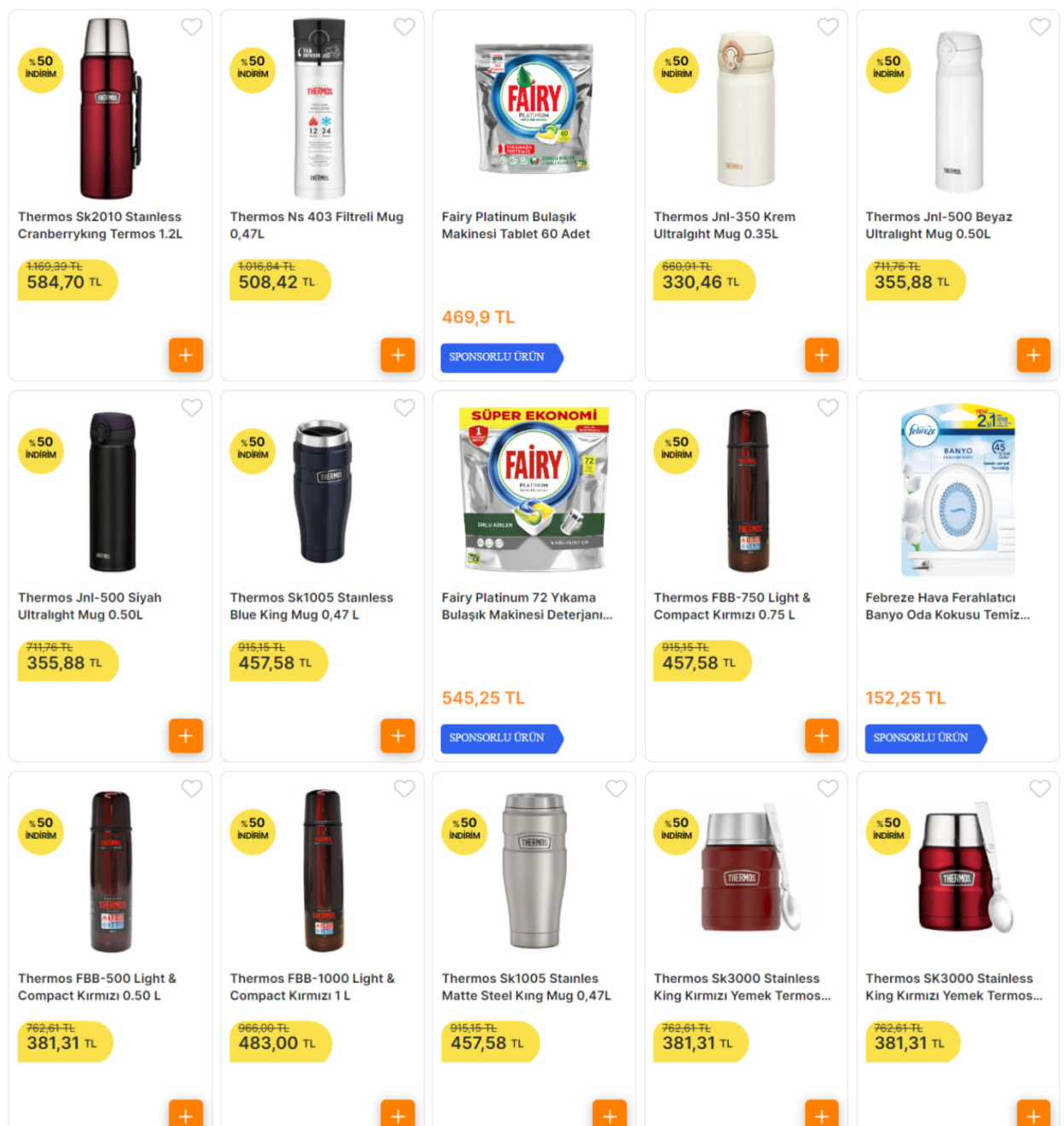Image resolution: width=1064 pixels, height=1126 pixels.
Task: Add Thermos Jnl-500 Beyaz Mug to cart
Action: click(1033, 355)
